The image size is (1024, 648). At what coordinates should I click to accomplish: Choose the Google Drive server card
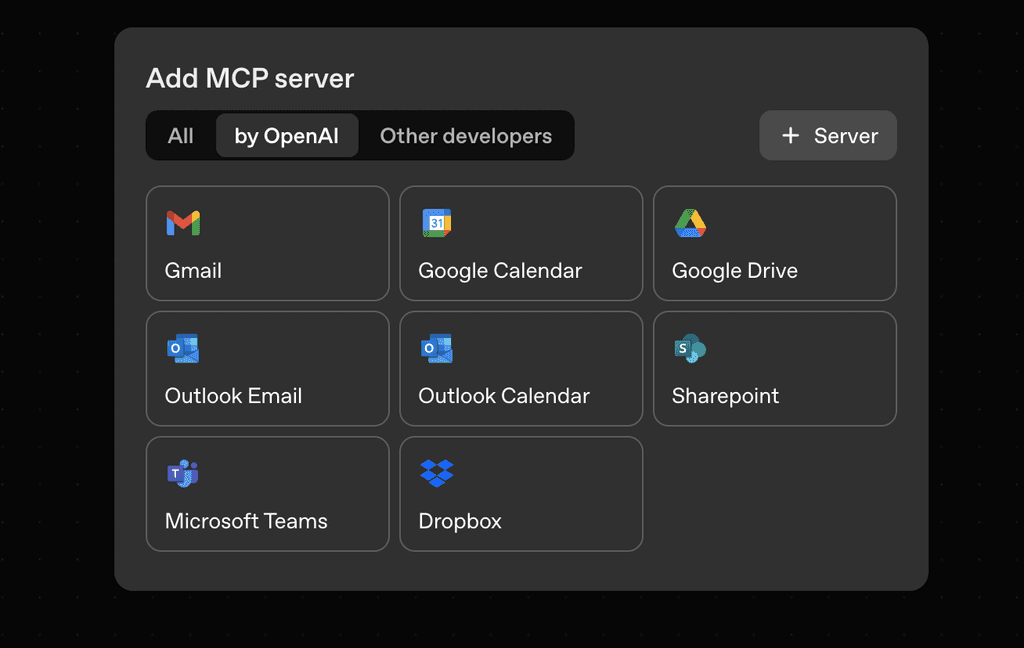(775, 243)
